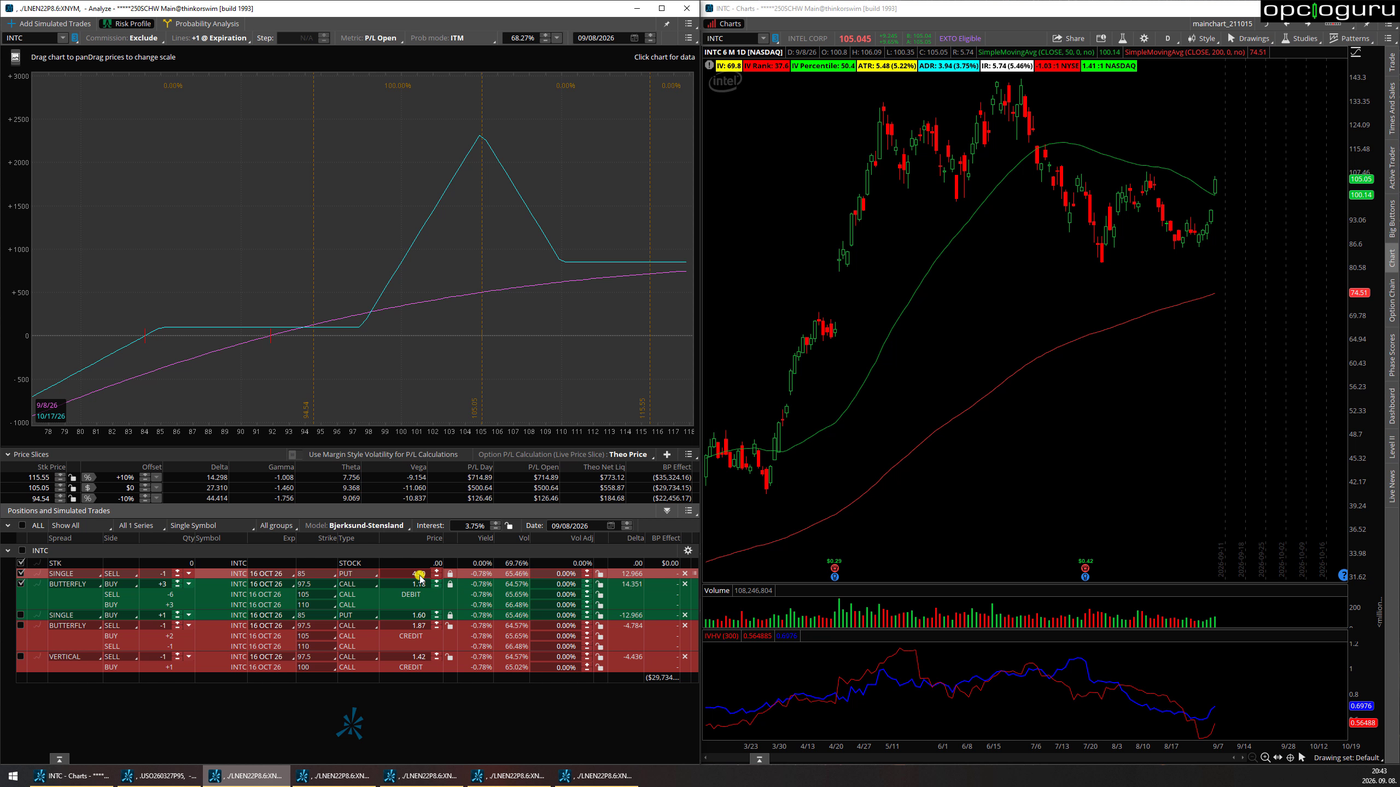Collapse the INTC positions group
Screen dimensions: 1400x787
click(x=8, y=550)
